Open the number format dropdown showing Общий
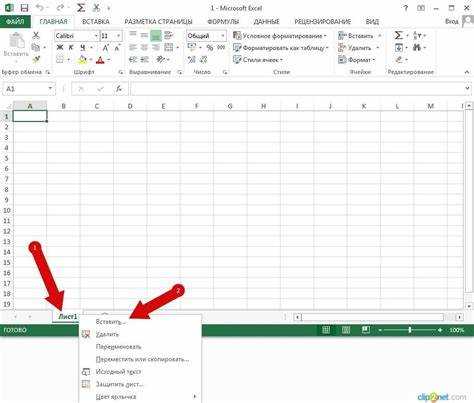The image size is (474, 403). 223,36
